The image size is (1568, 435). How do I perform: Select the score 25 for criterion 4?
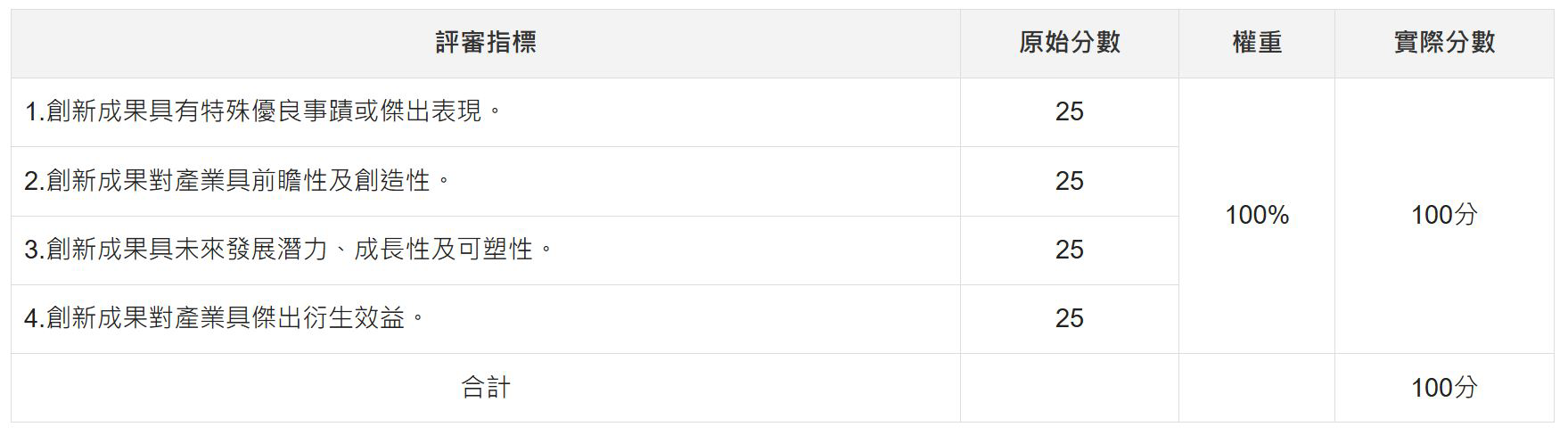(1070, 319)
